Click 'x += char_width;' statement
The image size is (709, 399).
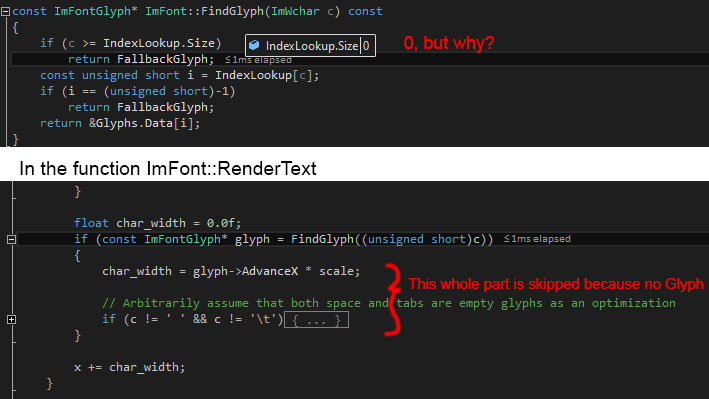coord(129,367)
